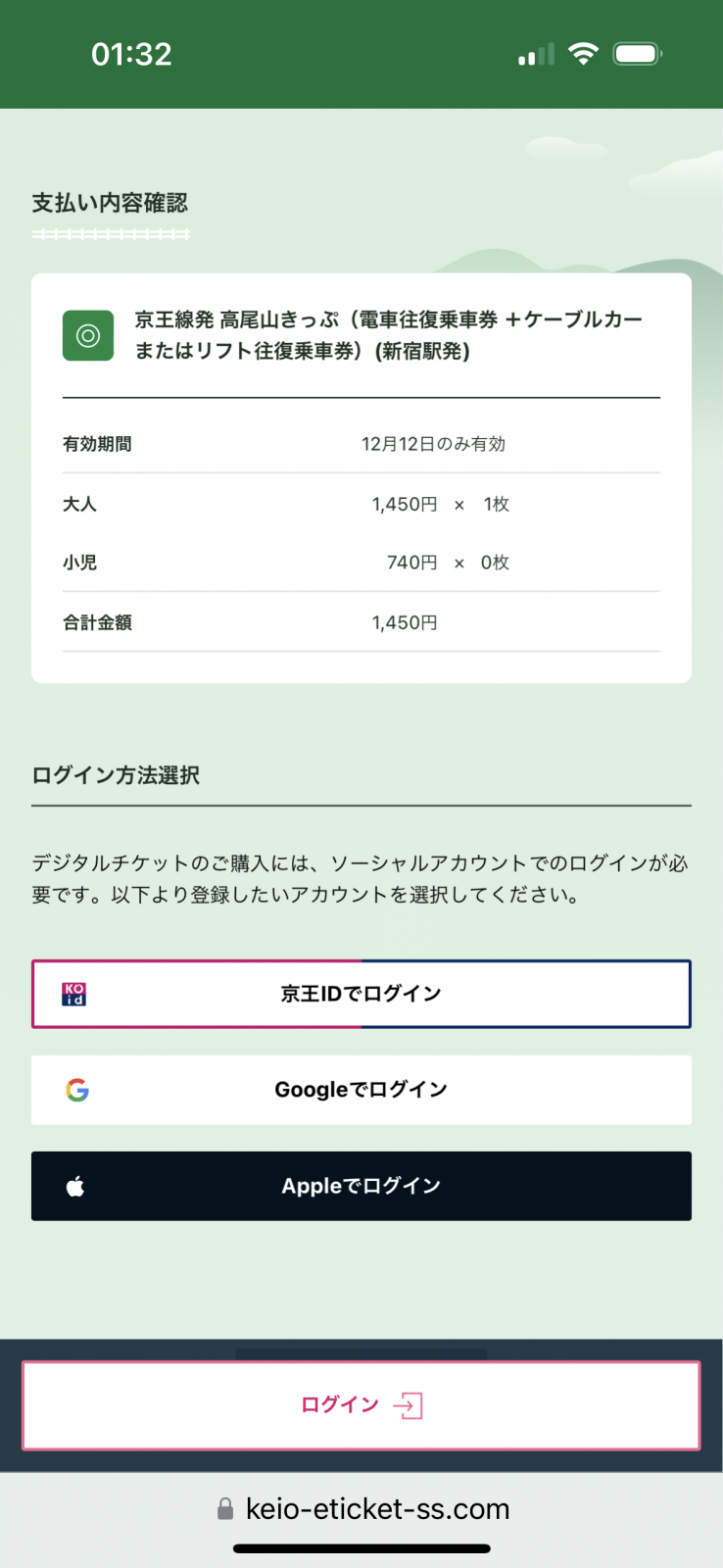Click the green ticket icon
This screenshot has width=723, height=1568.
(x=88, y=335)
